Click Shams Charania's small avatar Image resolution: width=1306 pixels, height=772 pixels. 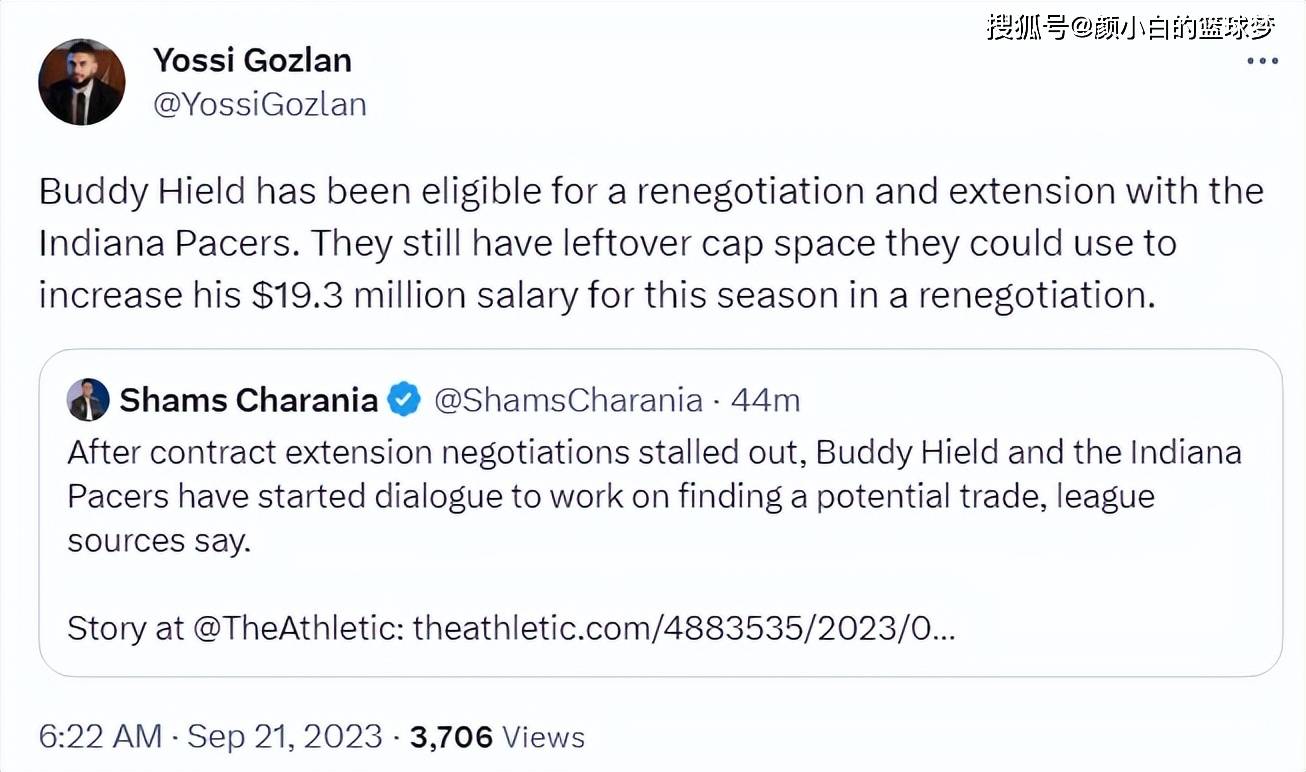88,400
